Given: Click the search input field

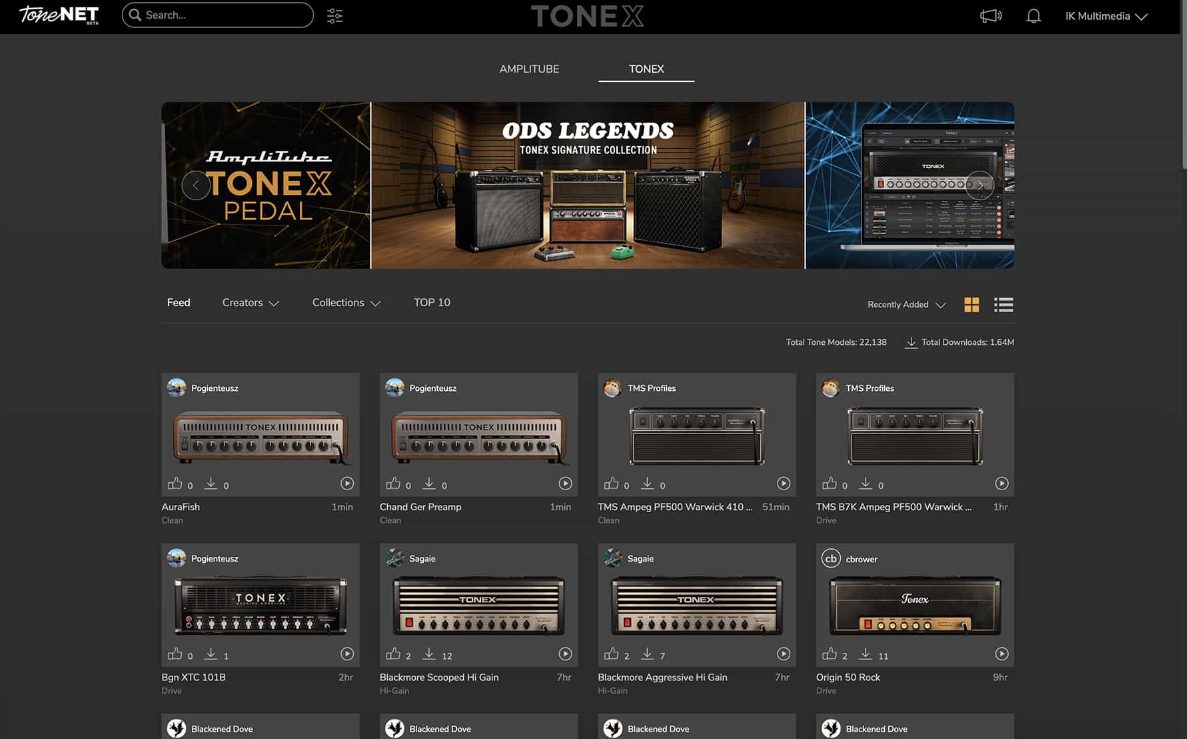Looking at the screenshot, I should click(x=225, y=15).
